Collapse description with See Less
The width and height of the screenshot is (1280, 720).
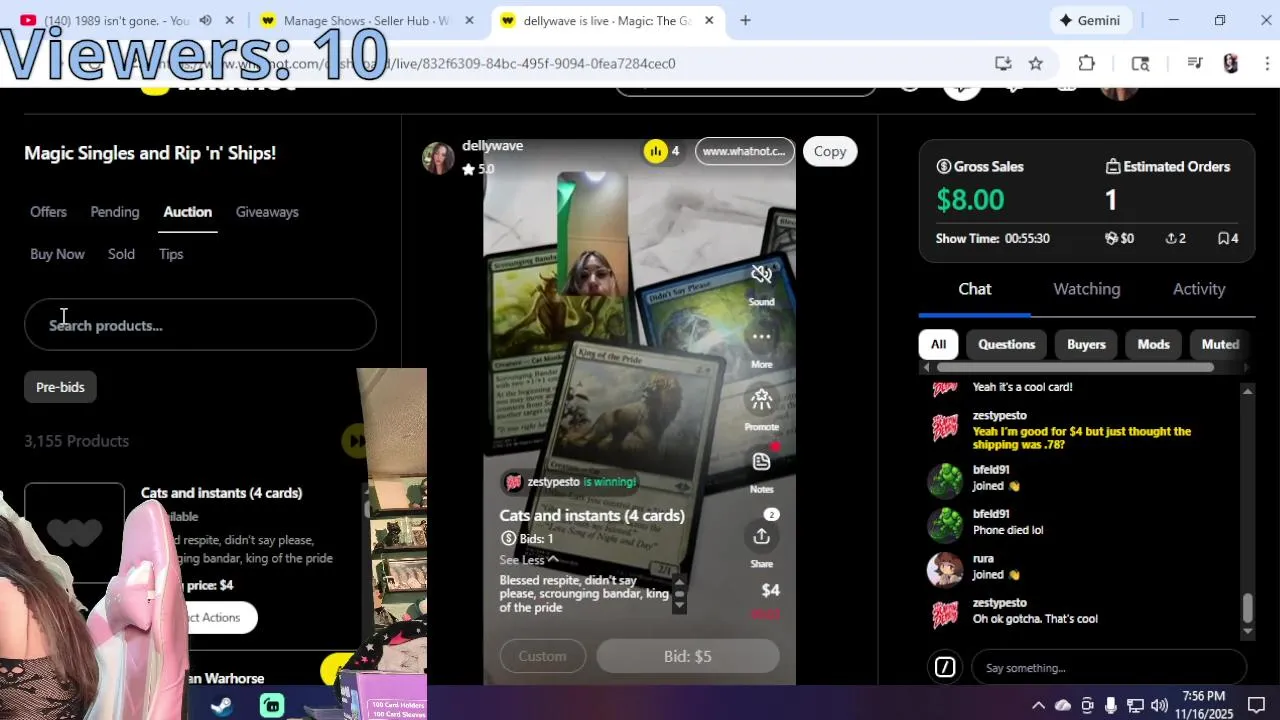coord(529,560)
